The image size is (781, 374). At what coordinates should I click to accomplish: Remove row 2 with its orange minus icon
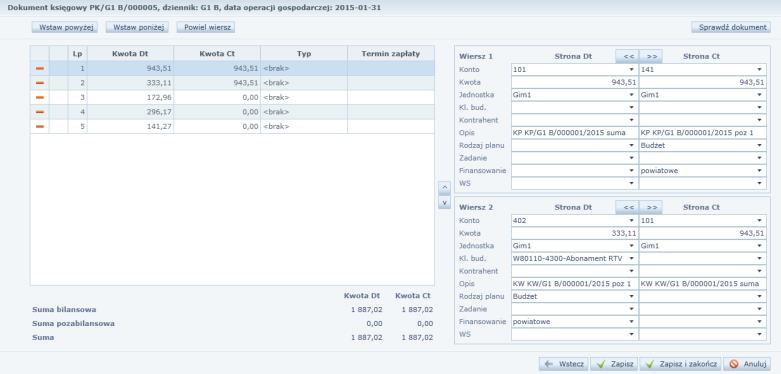(40, 83)
